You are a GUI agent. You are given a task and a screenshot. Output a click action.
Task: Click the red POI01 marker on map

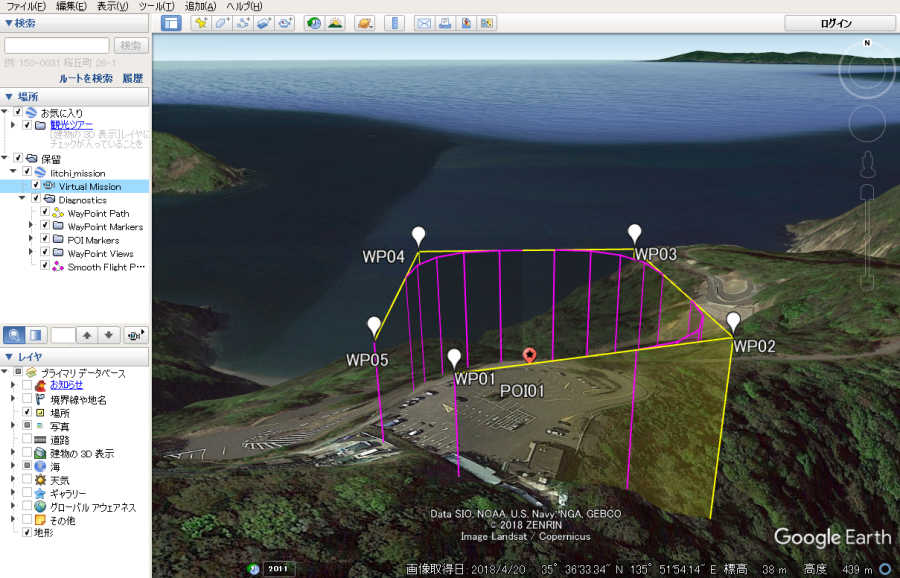pos(530,355)
